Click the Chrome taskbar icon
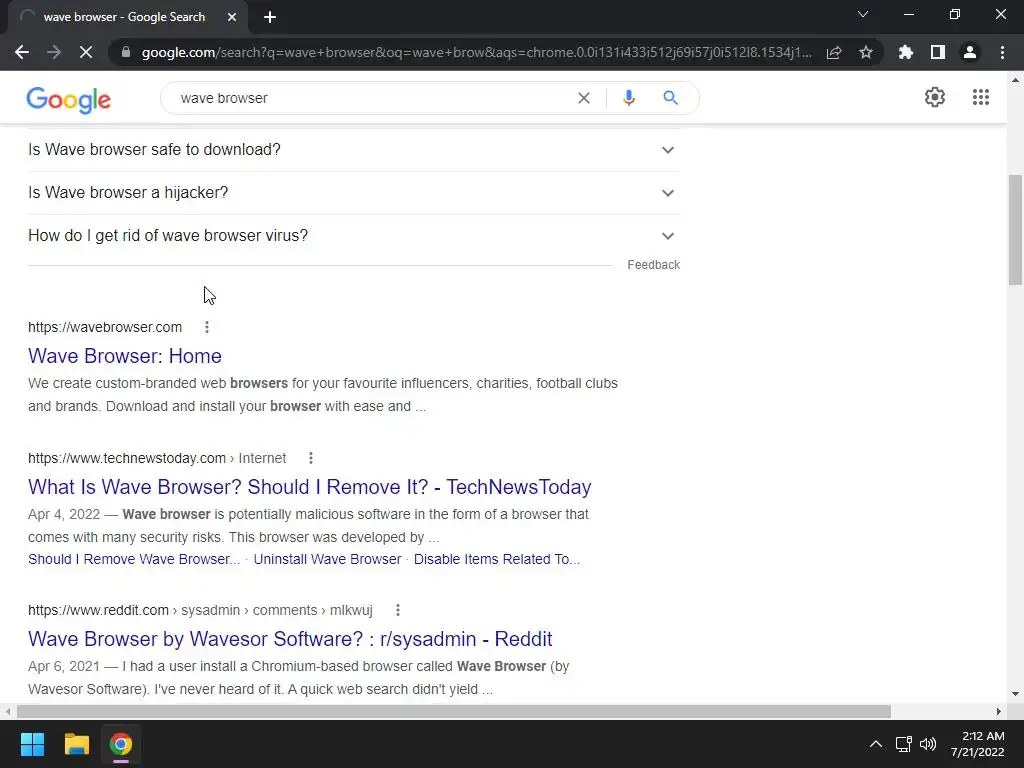 pyautogui.click(x=121, y=744)
